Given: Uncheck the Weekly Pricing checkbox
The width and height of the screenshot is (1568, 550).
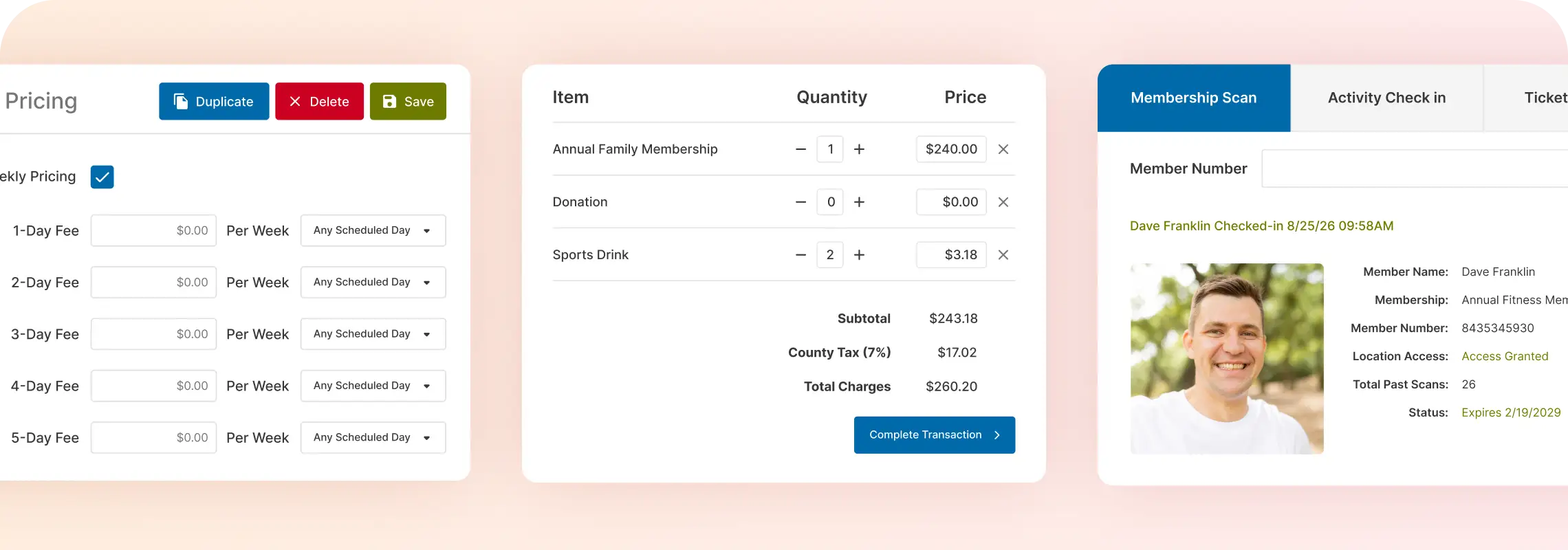Looking at the screenshot, I should 102,177.
